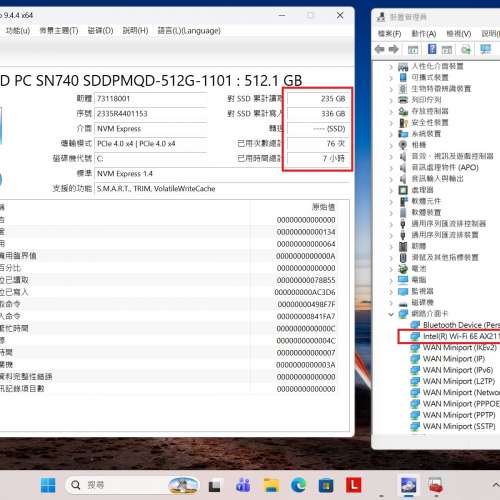Expand 相機 category

pyautogui.click(x=391, y=145)
